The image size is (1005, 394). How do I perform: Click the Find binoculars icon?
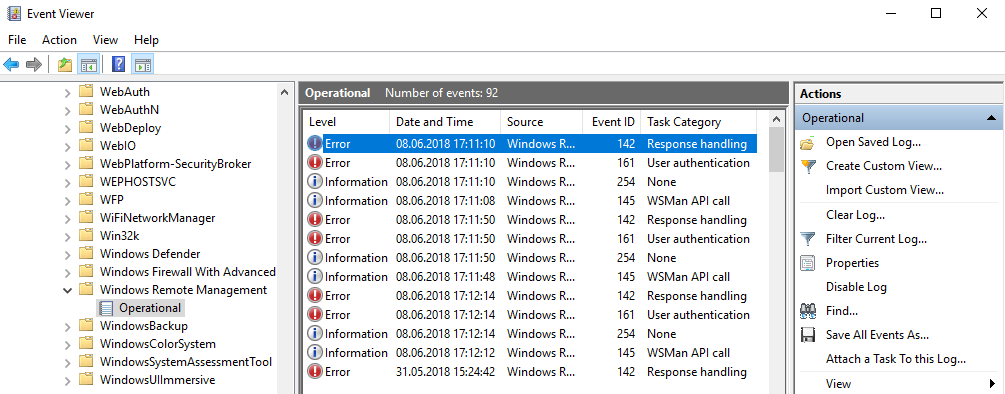808,311
